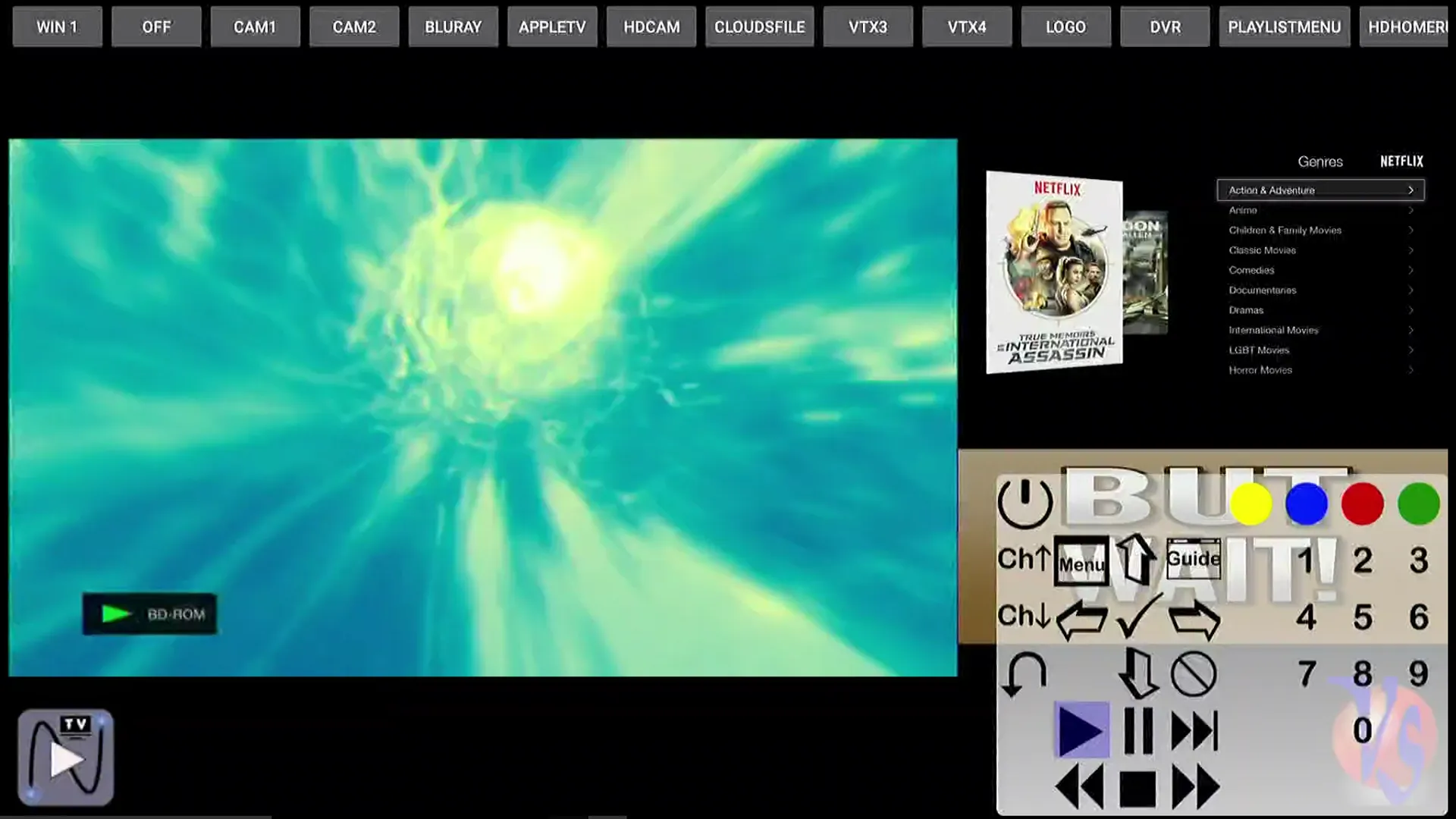Click the BLURAY input source button
The height and width of the screenshot is (819, 1456).
453,27
